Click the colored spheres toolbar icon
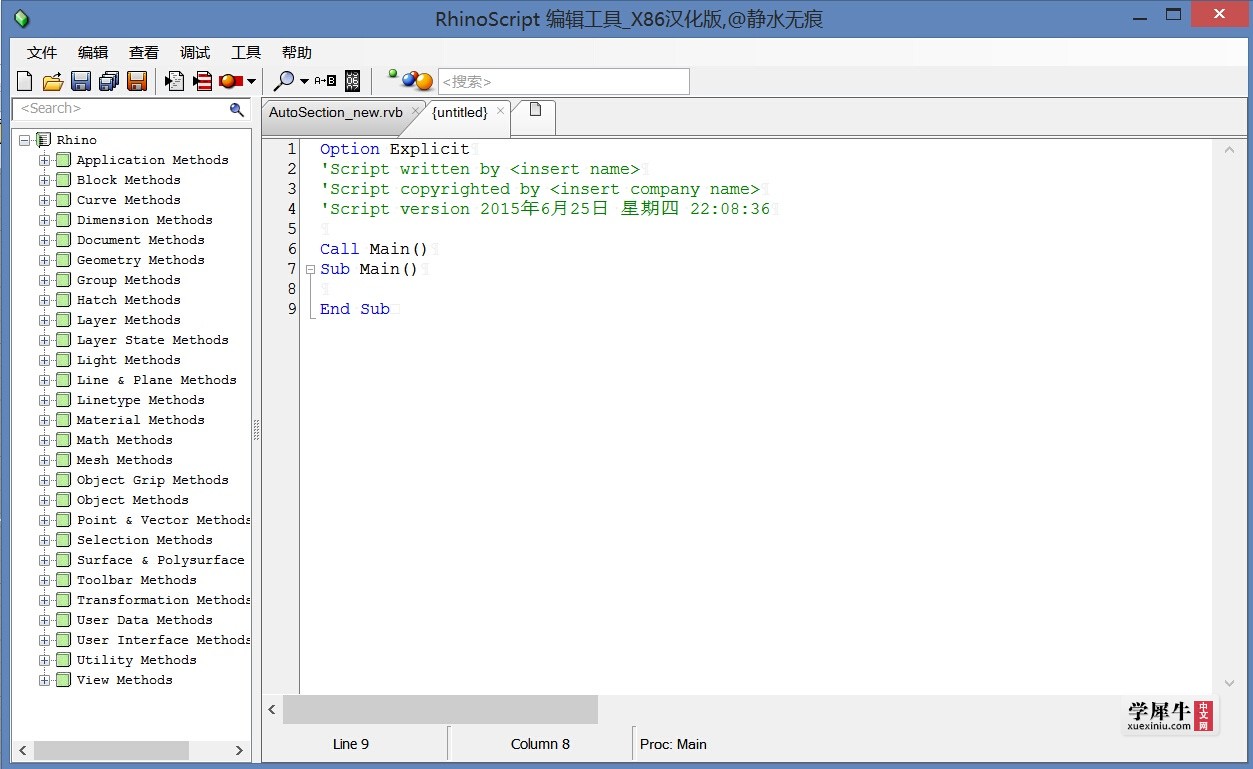 (x=410, y=80)
